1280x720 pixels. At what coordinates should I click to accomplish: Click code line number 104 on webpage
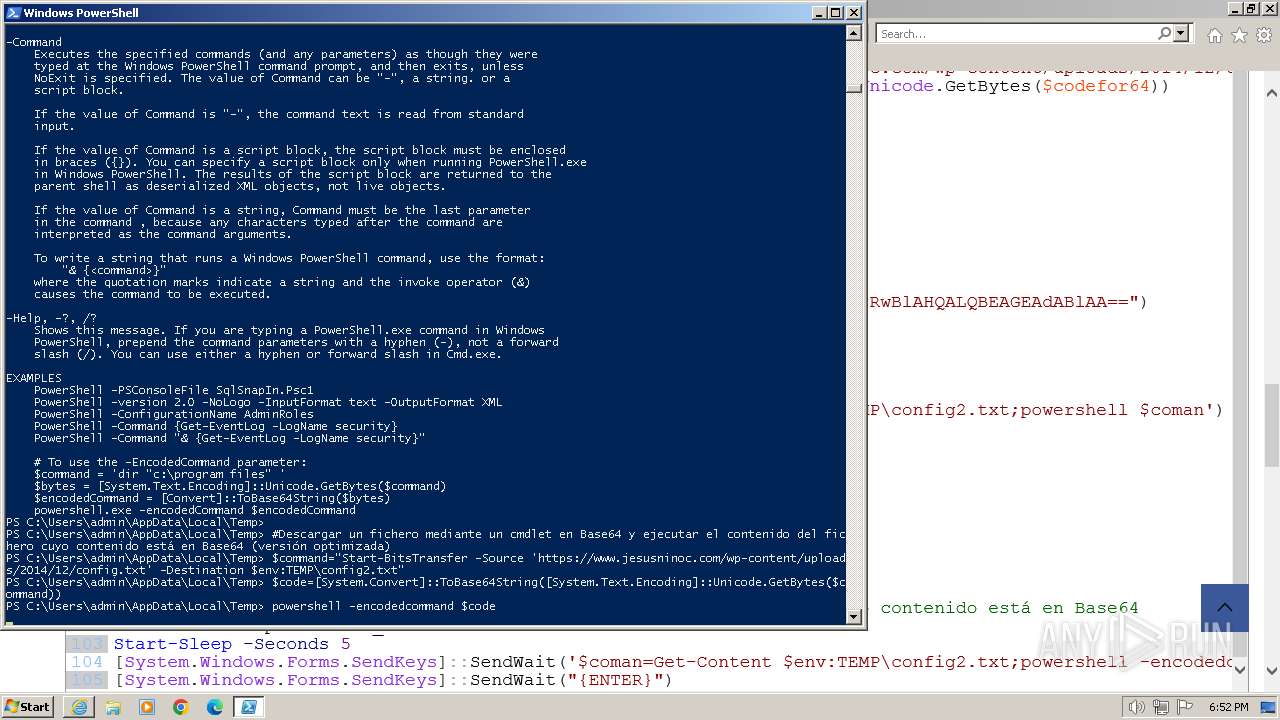pos(87,662)
